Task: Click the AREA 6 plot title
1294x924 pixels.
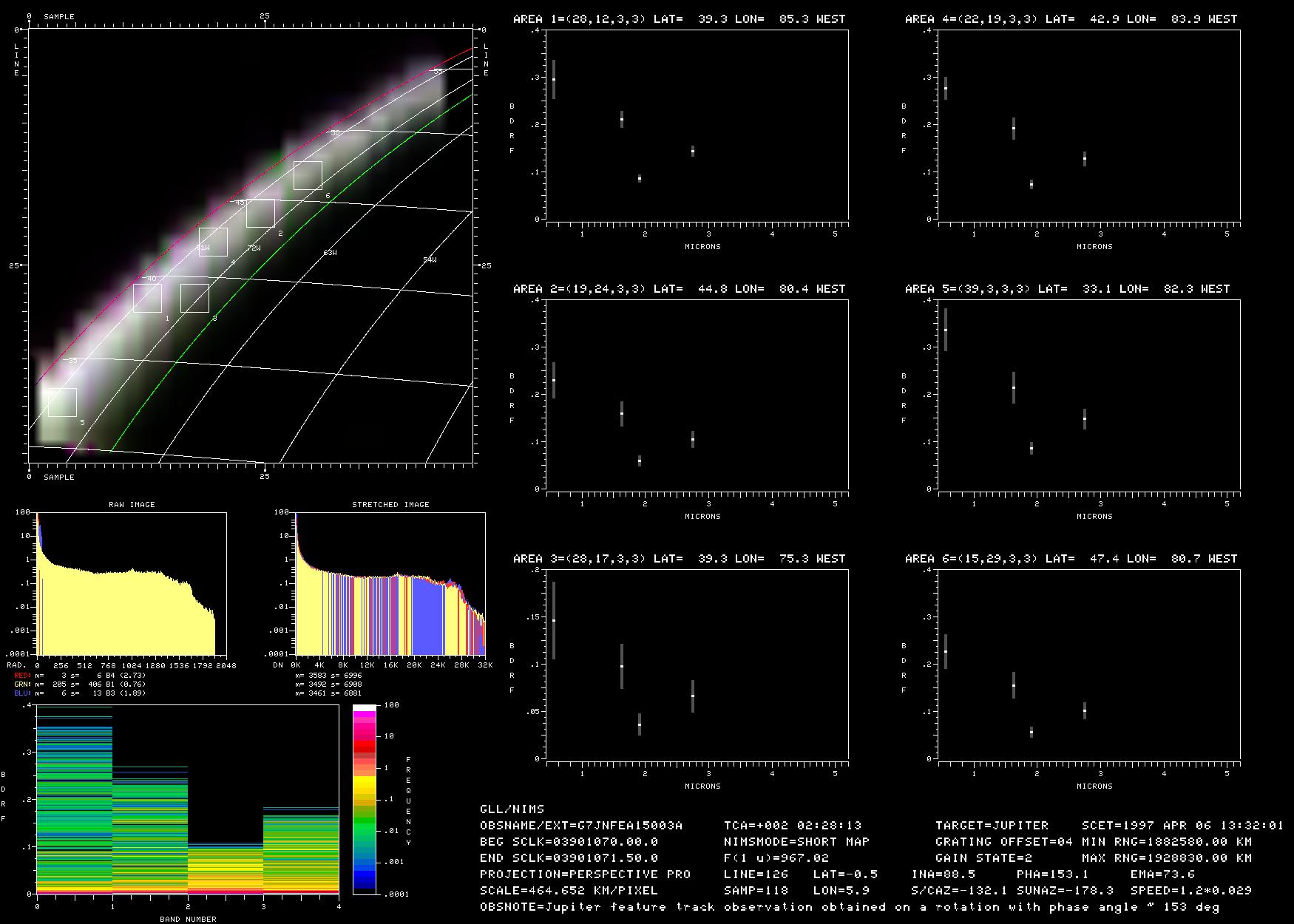Action: click(1071, 559)
